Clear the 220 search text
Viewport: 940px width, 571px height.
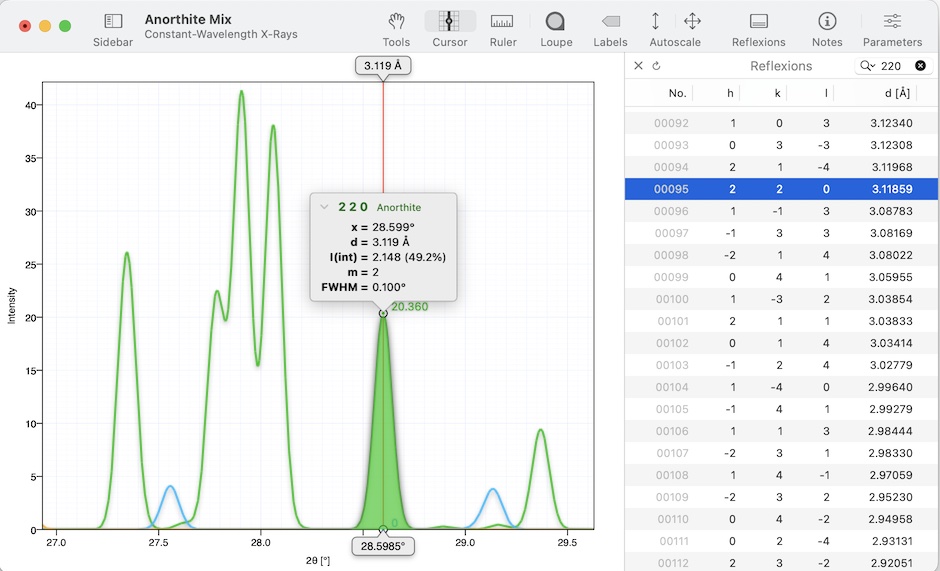pyautogui.click(x=920, y=66)
